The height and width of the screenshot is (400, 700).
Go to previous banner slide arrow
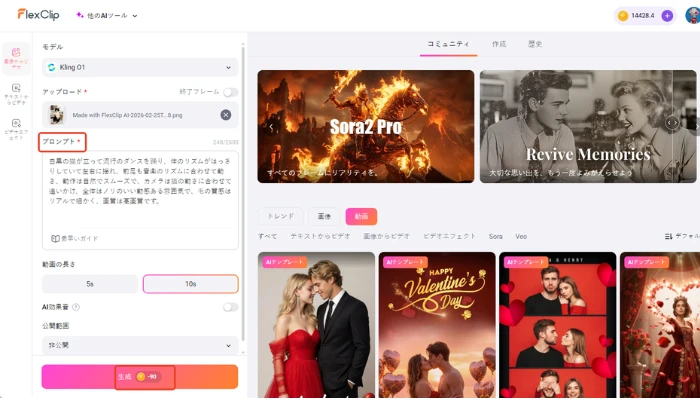(267, 125)
